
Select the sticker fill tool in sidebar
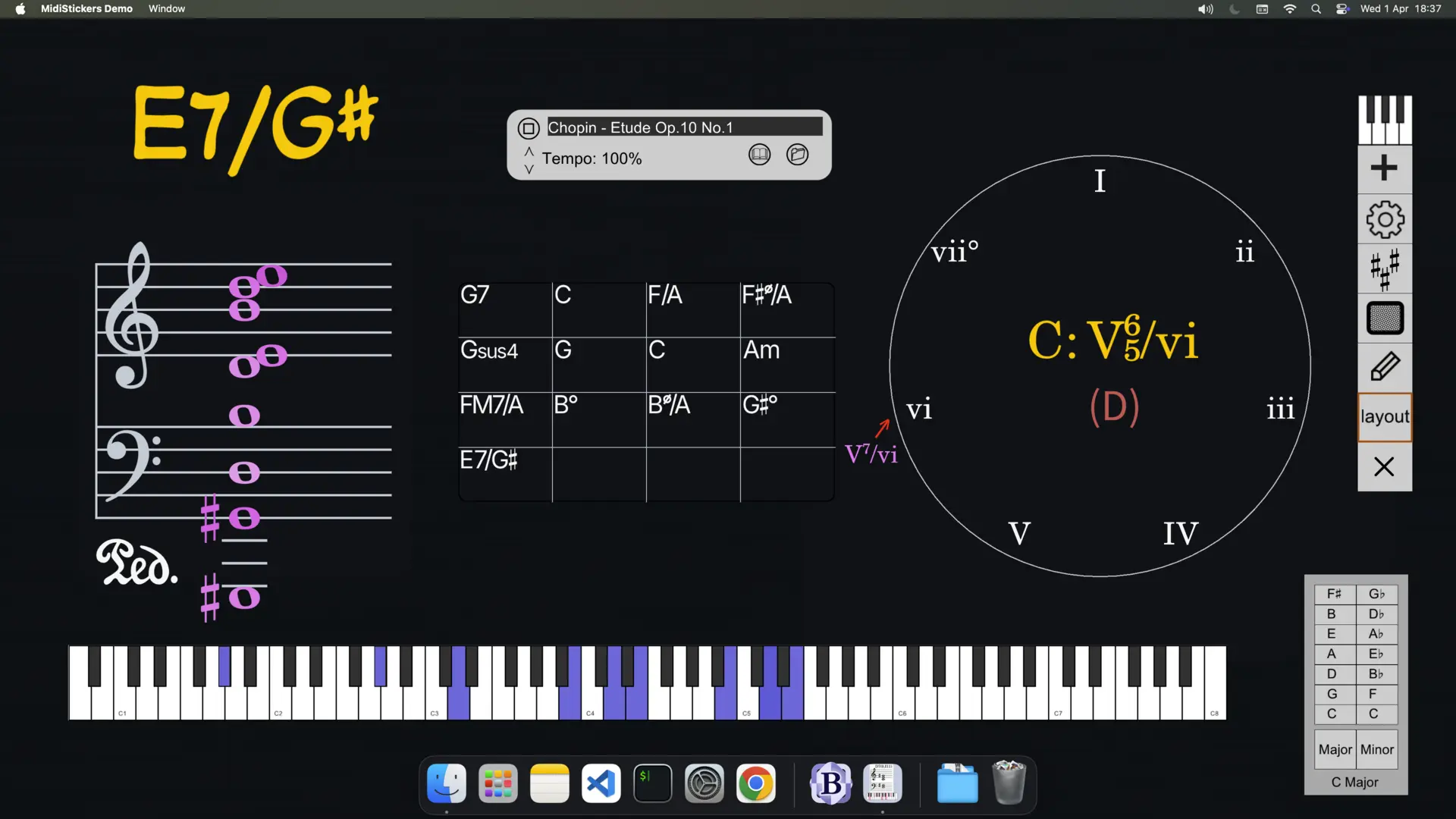(1384, 318)
